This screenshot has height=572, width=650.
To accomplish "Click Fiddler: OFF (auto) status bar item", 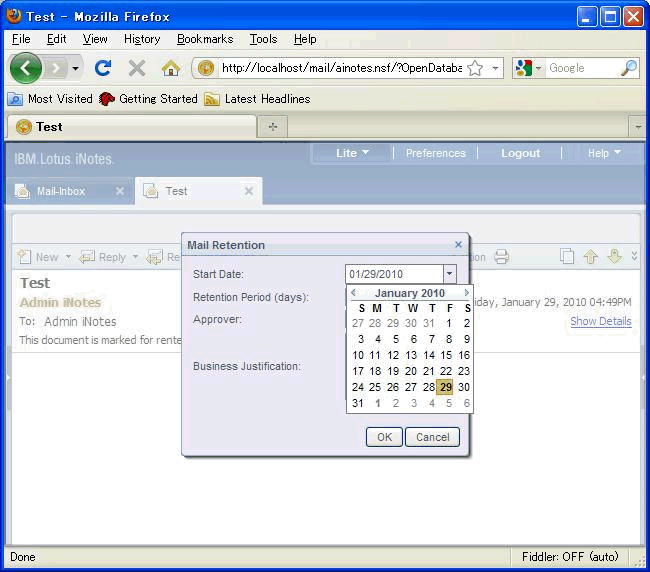I will (570, 557).
